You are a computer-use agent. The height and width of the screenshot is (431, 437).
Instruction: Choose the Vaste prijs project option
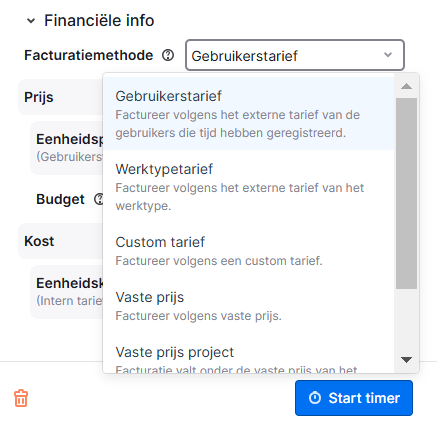[x=249, y=353]
